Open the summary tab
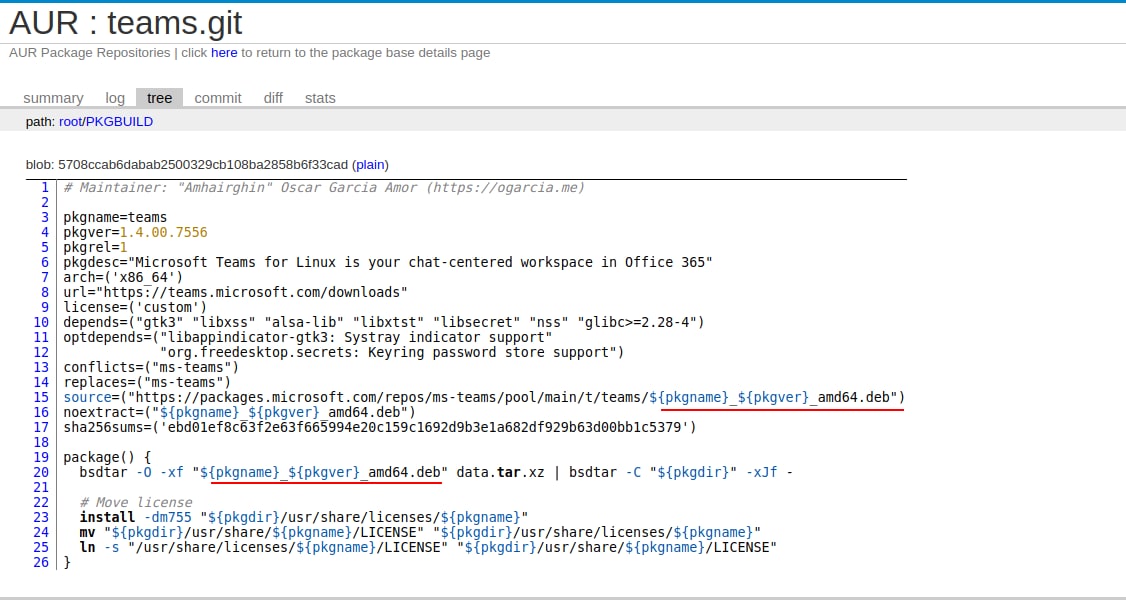Viewport: 1126px width, 601px height. click(53, 98)
